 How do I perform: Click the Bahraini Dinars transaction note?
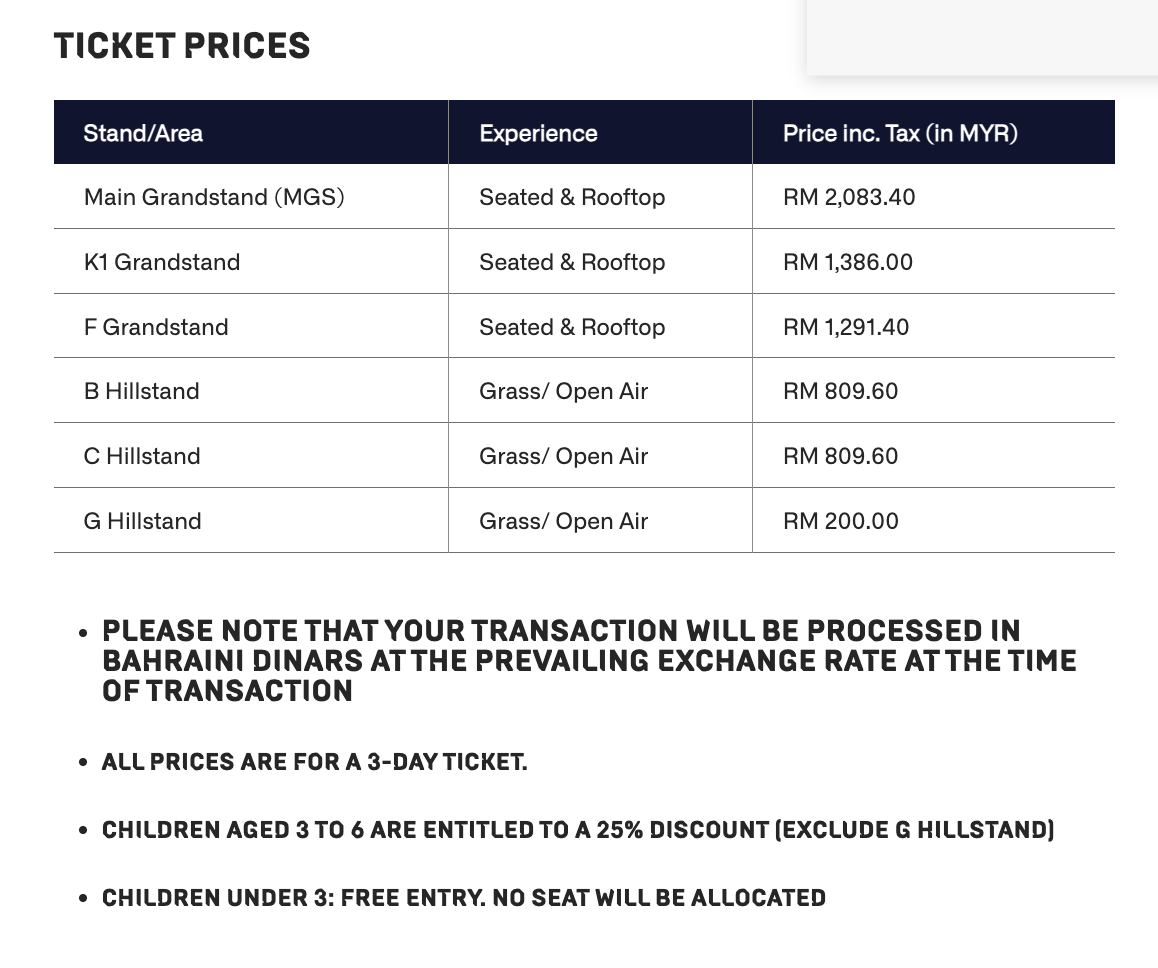[x=589, y=661]
